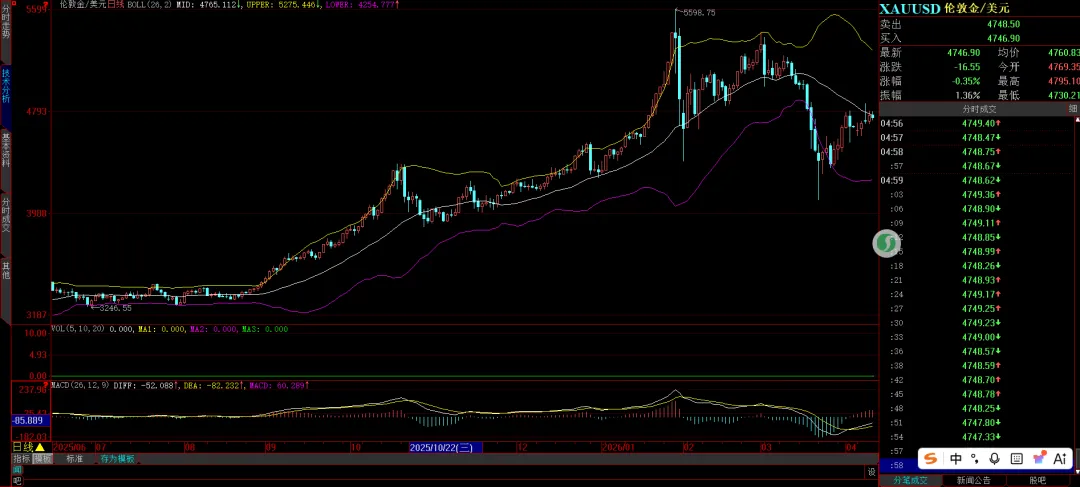Switch to 分笔成交 bottom tab

point(911,480)
